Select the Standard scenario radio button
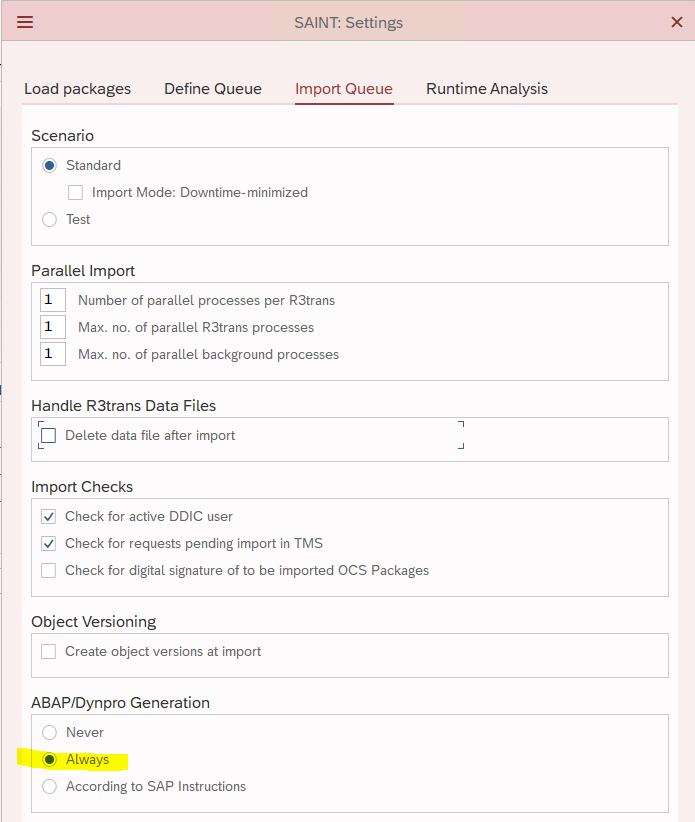 49,166
